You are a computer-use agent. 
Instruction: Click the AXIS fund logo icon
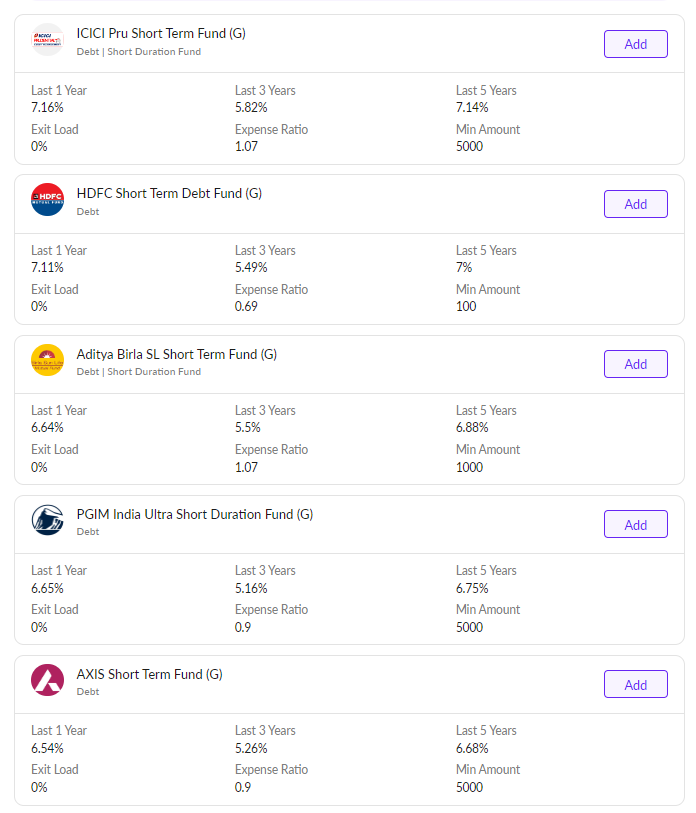pyautogui.click(x=47, y=680)
